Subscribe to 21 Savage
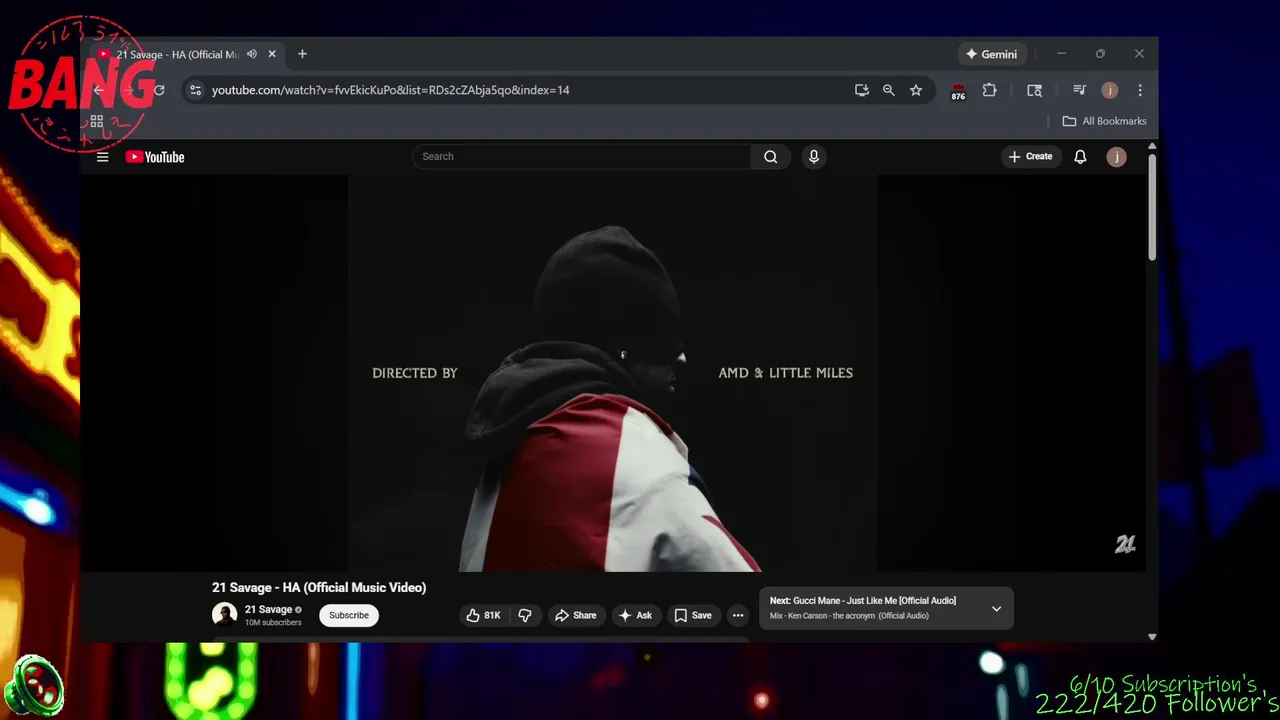Image resolution: width=1280 pixels, height=720 pixels. [349, 615]
